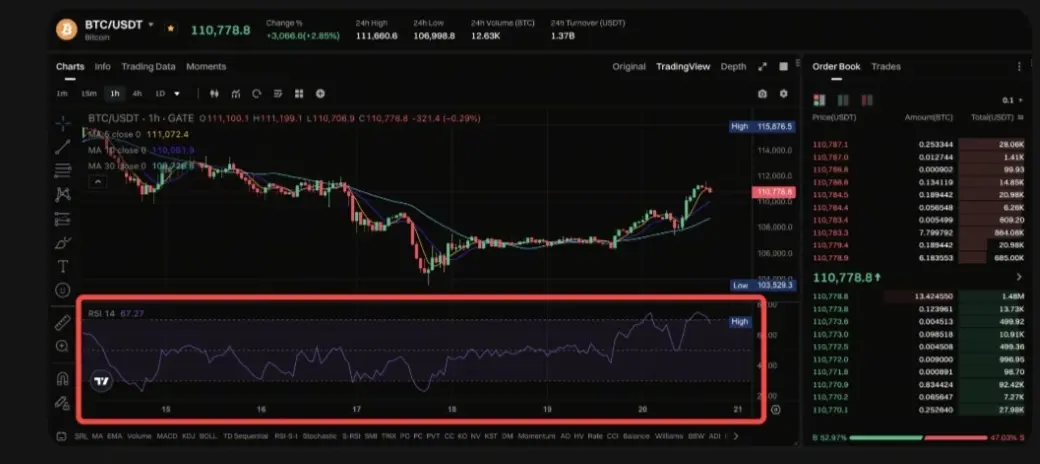Screen dimensions: 1040x464
Task: Open indicator bar panel icon beside SRL
Action: coord(62,436)
